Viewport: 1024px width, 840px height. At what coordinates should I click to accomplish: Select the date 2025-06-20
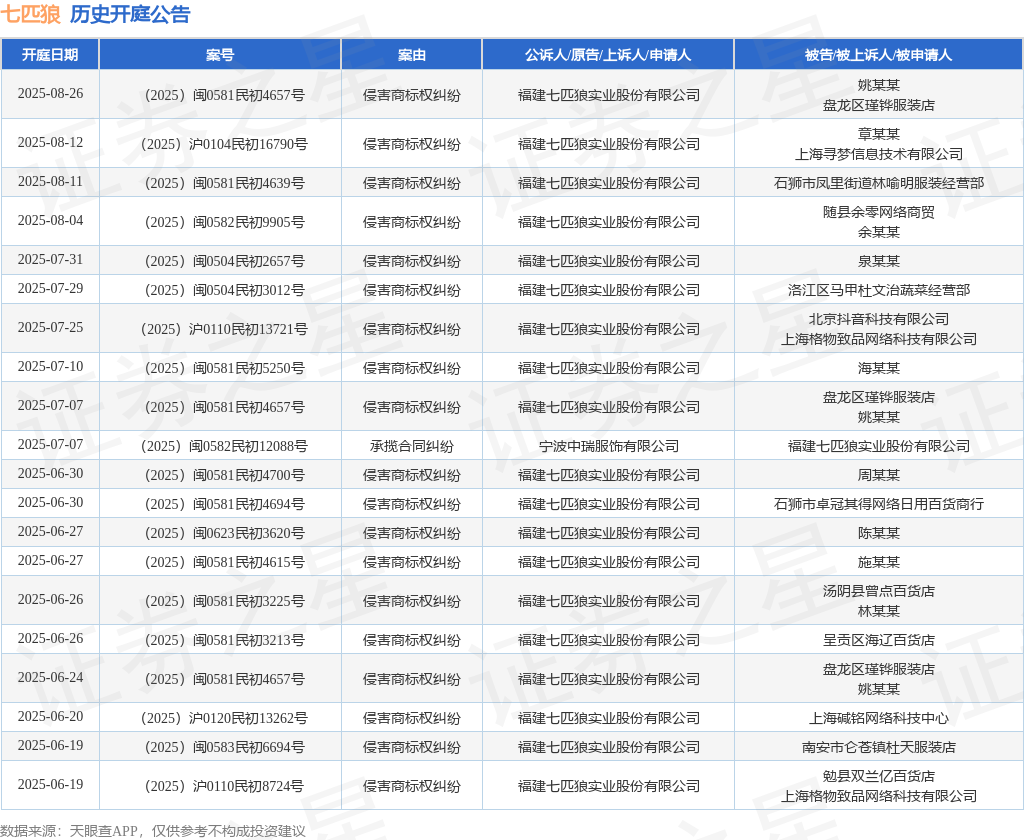point(50,717)
